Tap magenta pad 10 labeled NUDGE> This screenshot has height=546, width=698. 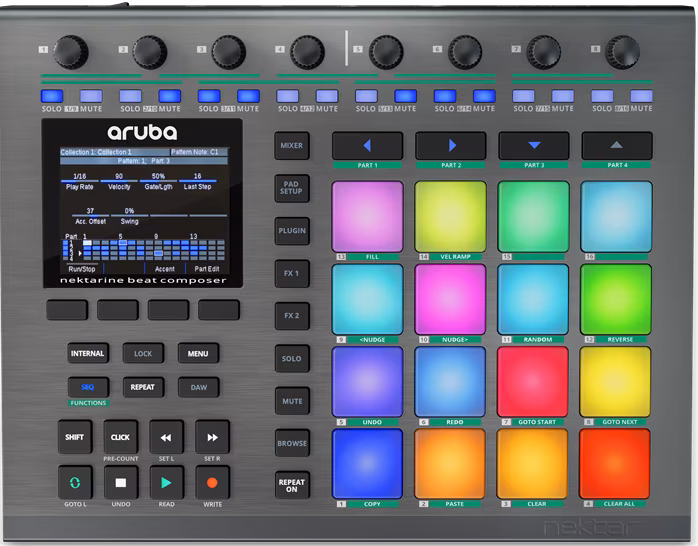pyautogui.click(x=450, y=299)
